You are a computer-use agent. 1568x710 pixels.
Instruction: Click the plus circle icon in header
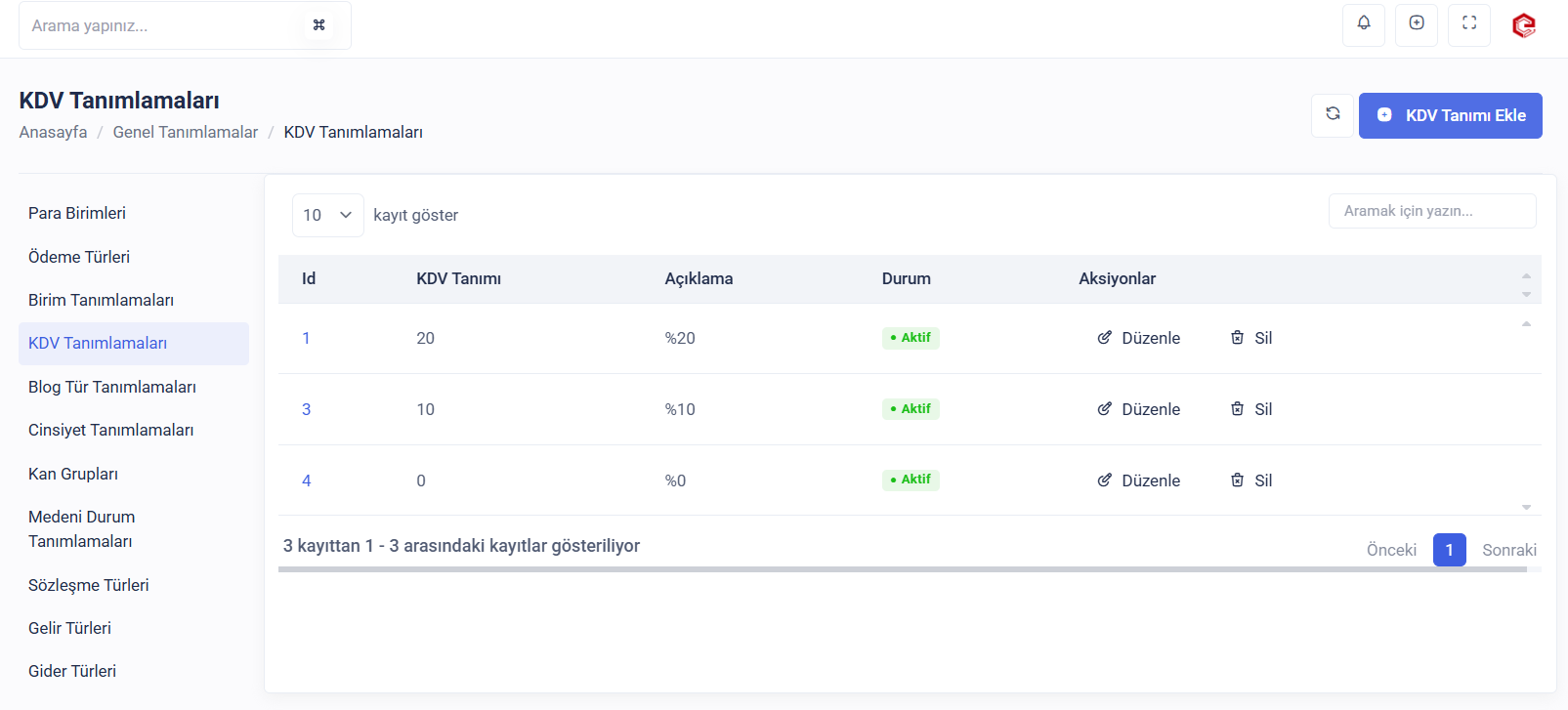1416,23
